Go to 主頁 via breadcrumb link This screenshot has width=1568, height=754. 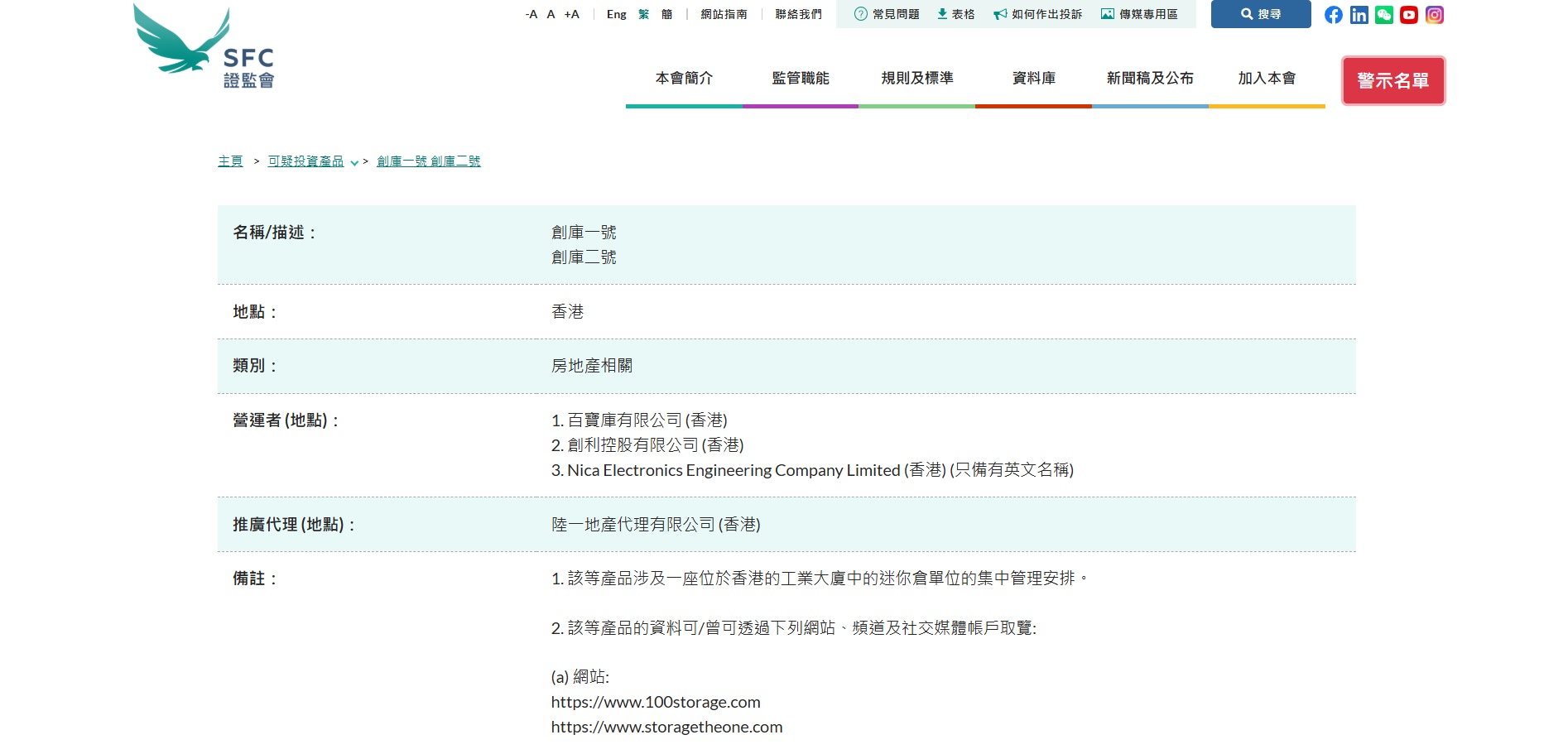(230, 161)
